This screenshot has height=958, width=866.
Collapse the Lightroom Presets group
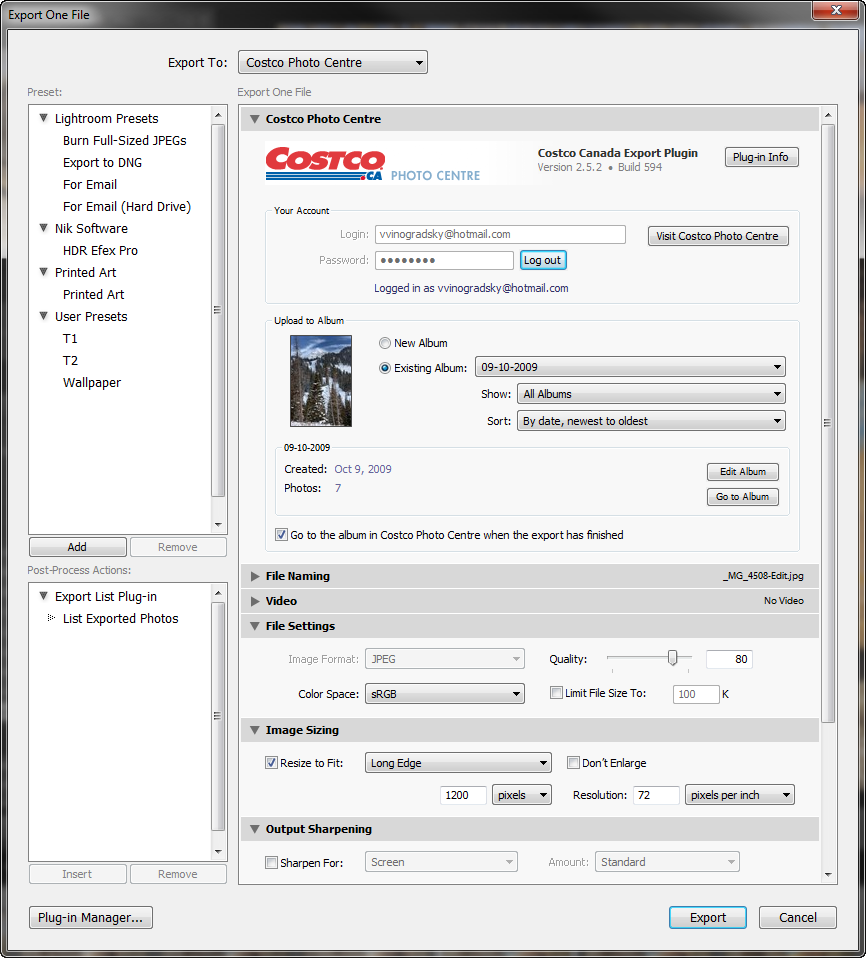[x=43, y=118]
